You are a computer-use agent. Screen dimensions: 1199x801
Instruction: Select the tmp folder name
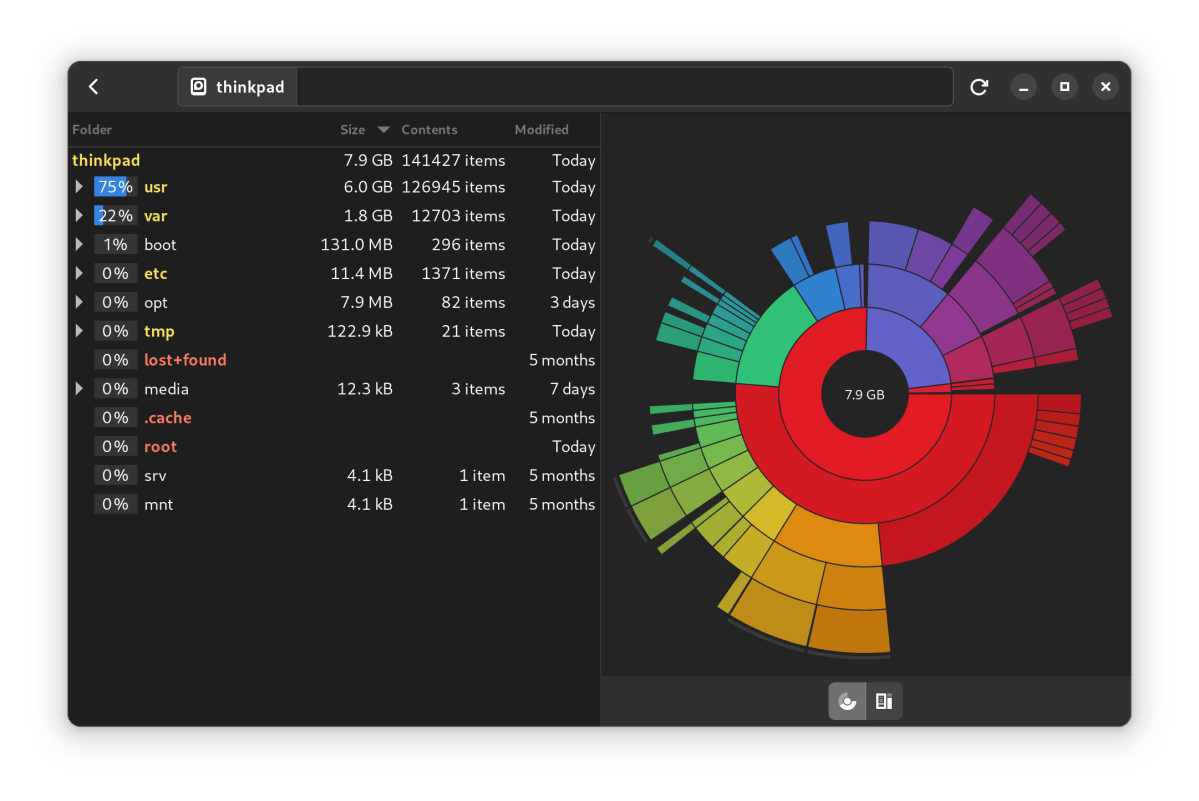[x=159, y=332]
